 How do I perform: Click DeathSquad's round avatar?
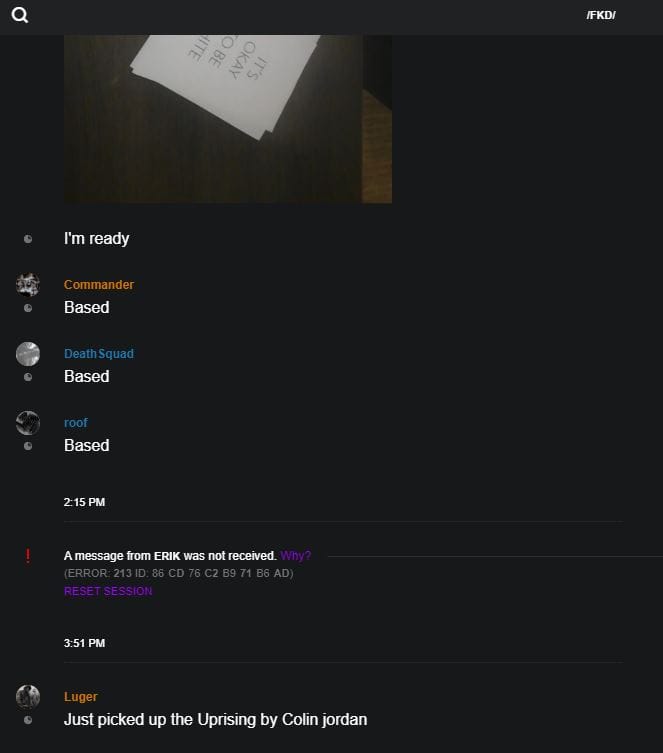click(28, 354)
